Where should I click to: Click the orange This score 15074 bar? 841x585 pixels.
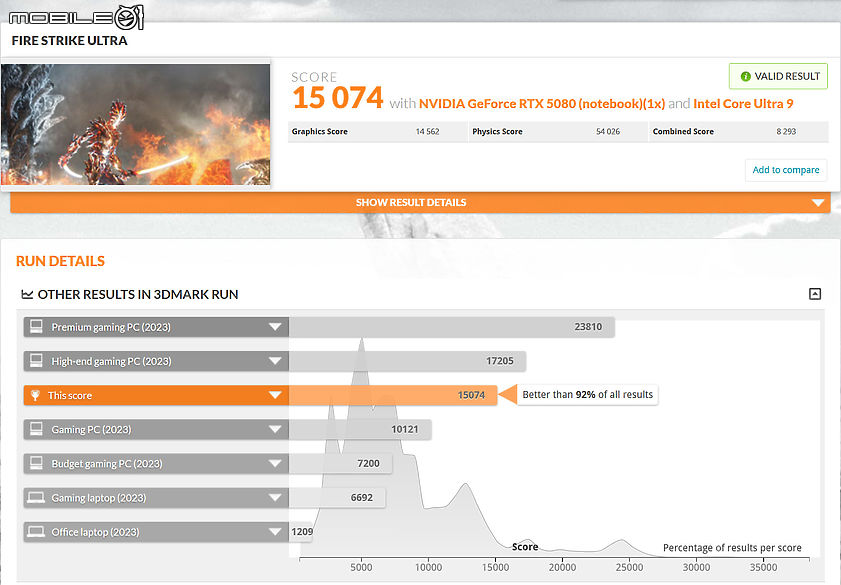point(393,395)
